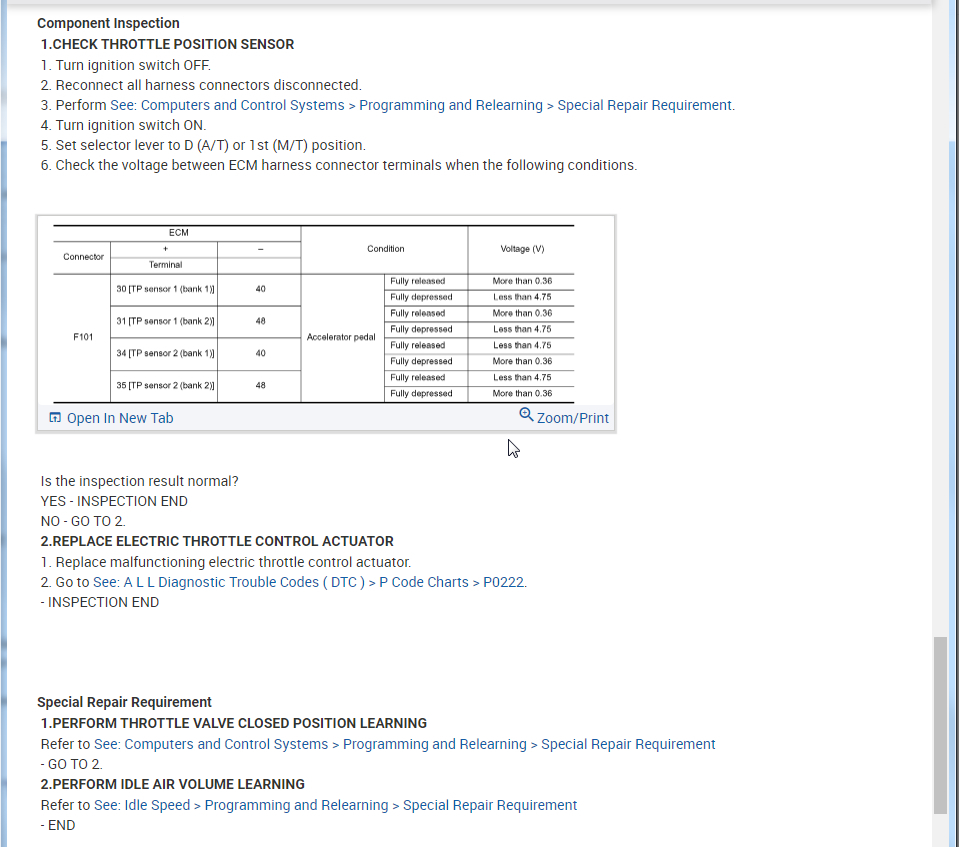
Task: Click '34 [TP sensor 2 (bank 1)]' table cell
Action: (x=165, y=353)
